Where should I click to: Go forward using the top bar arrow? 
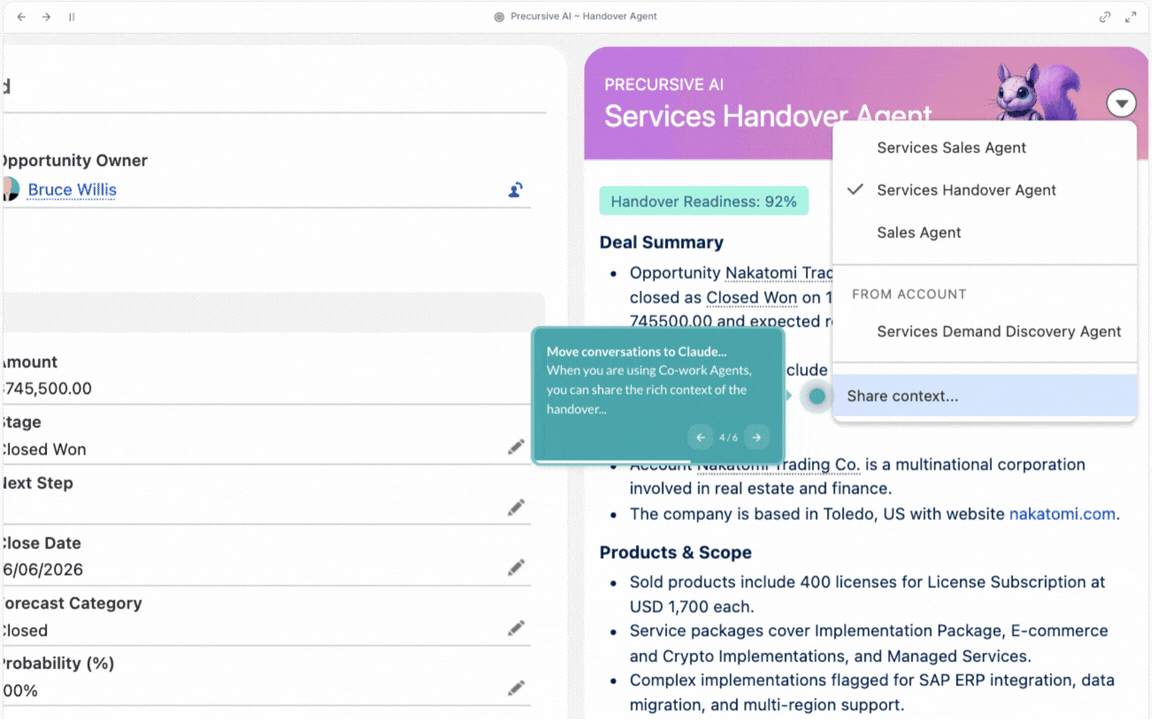[x=46, y=16]
